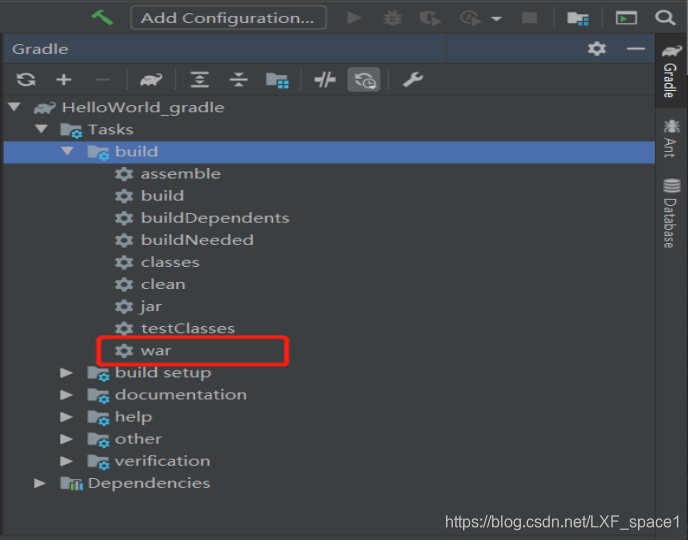689x541 pixels.
Task: Select the build task under build folder
Action: 162,196
